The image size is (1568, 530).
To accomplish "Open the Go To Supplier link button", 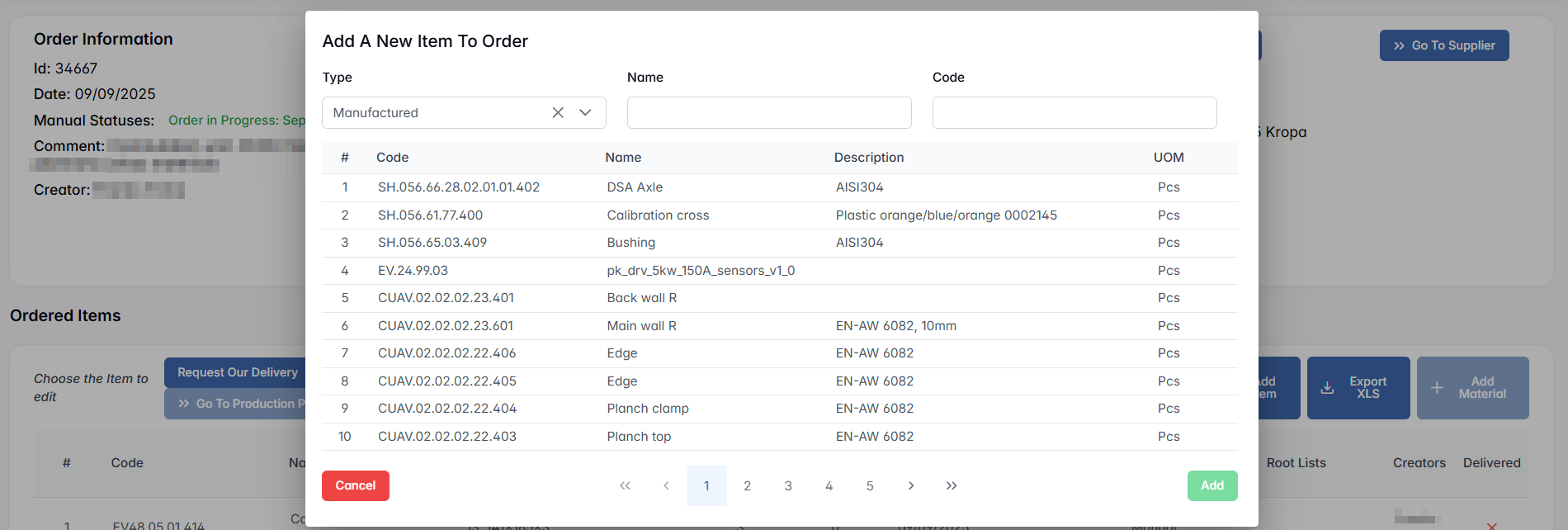I will point(1443,45).
